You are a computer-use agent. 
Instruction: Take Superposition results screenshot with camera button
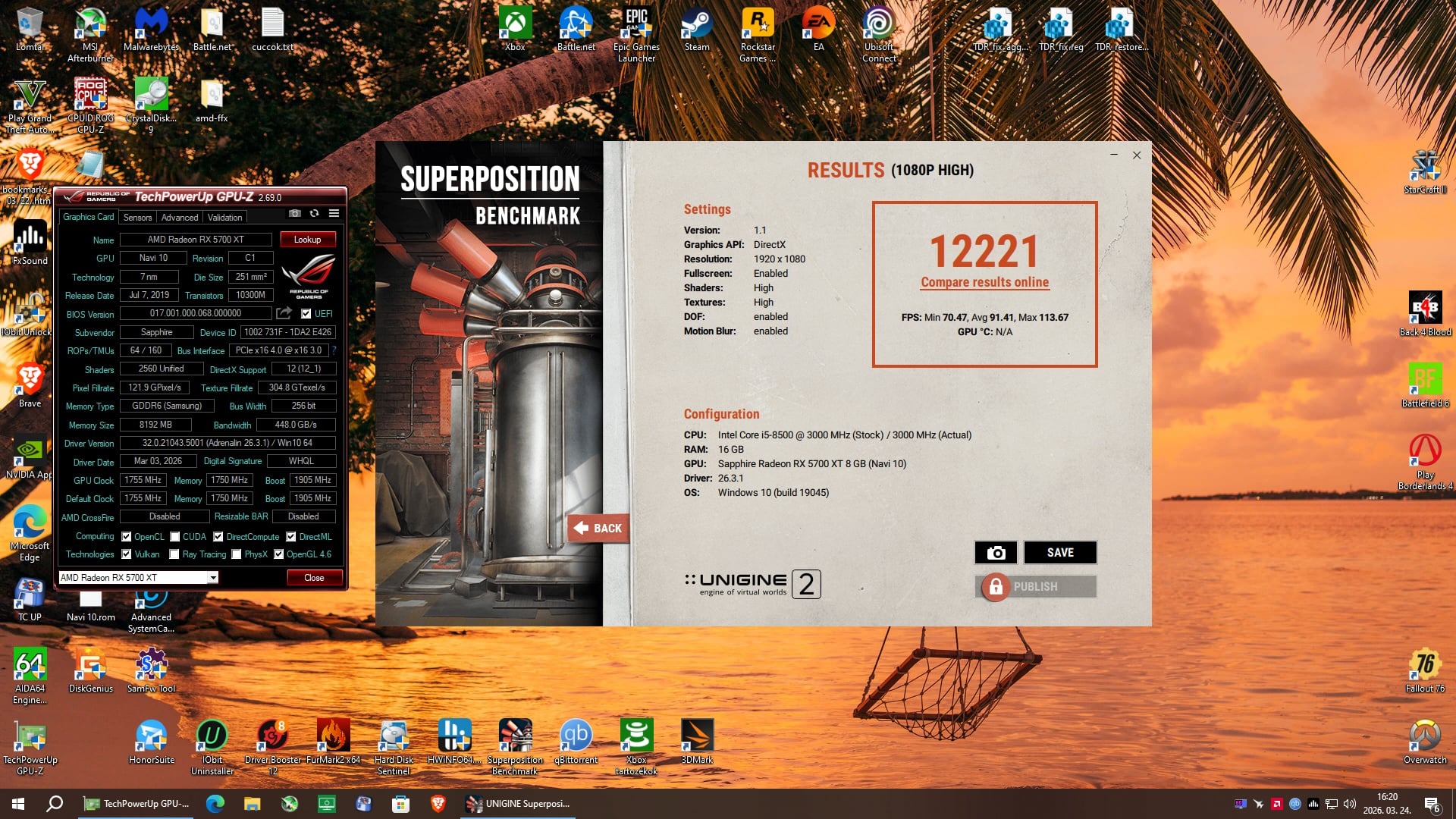click(996, 553)
